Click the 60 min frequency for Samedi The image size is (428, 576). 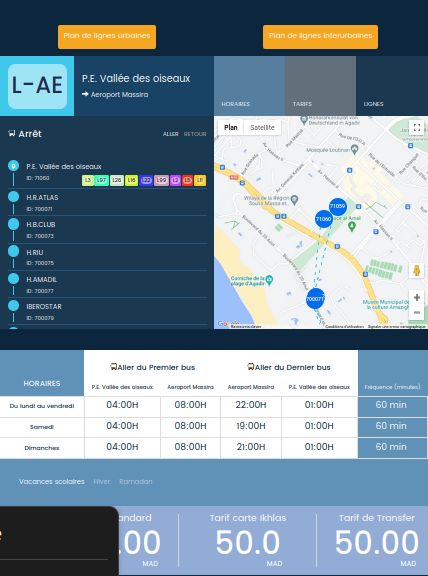391,426
